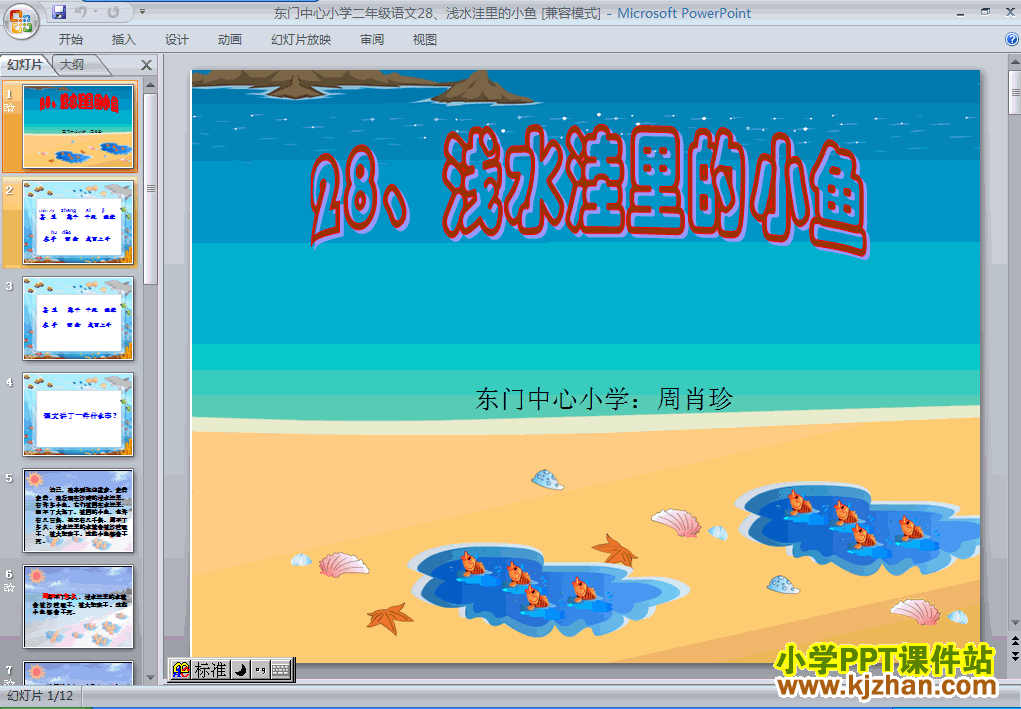The image size is (1021, 709).
Task: Restore down the PowerPoint window
Action: pos(985,12)
